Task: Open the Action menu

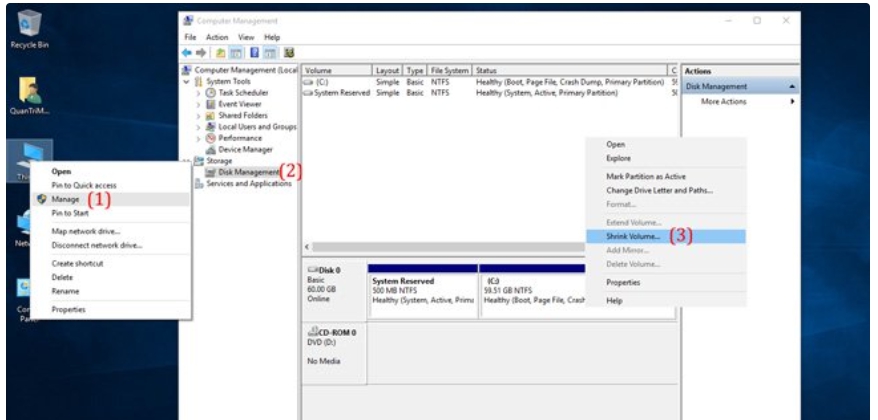Action: pyautogui.click(x=217, y=37)
